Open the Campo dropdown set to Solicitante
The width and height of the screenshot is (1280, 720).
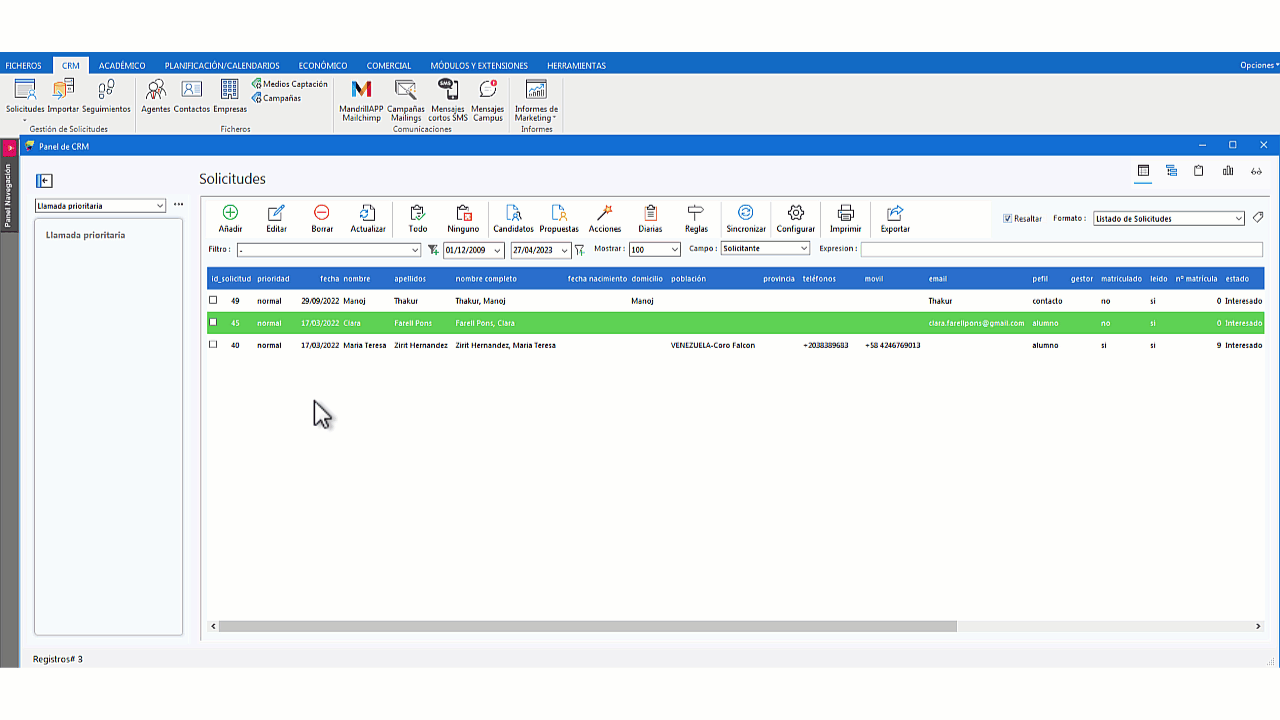tap(802, 248)
